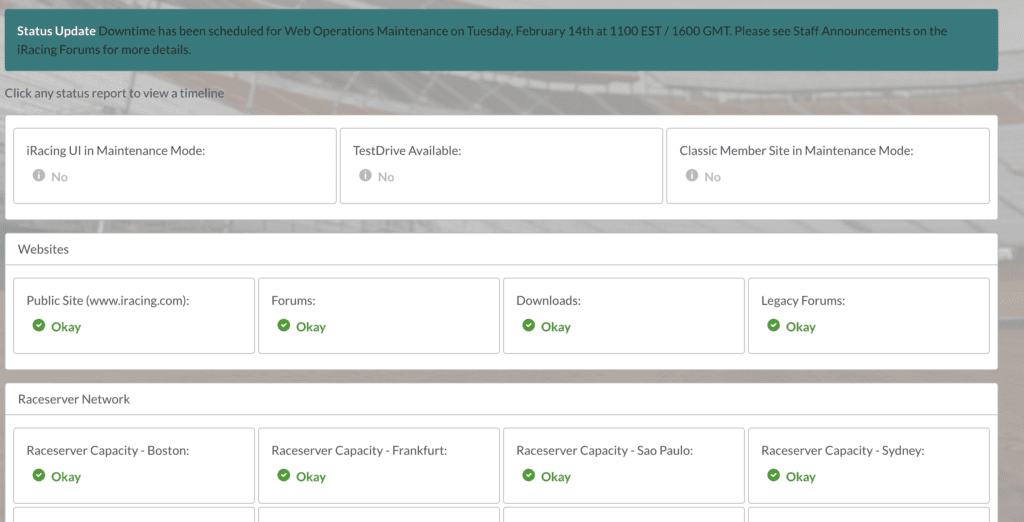Image resolution: width=1024 pixels, height=522 pixels.
Task: View timeline for Legacy Forums status
Action: (869, 316)
